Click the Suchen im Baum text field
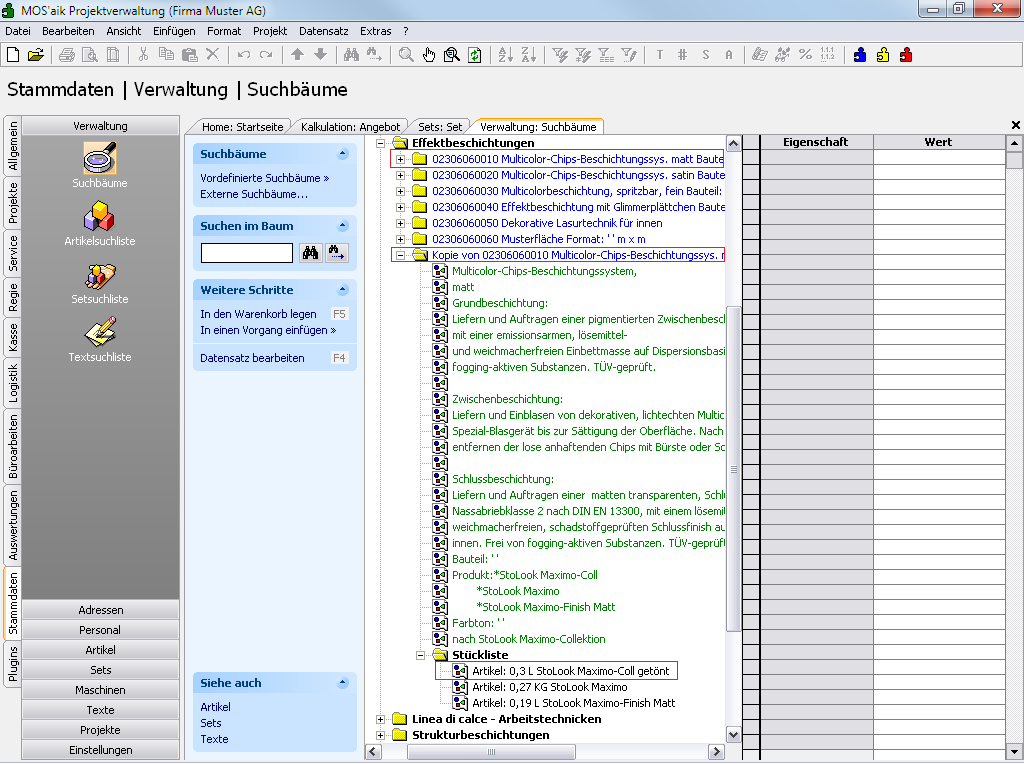This screenshot has height=764, width=1024. [246, 253]
